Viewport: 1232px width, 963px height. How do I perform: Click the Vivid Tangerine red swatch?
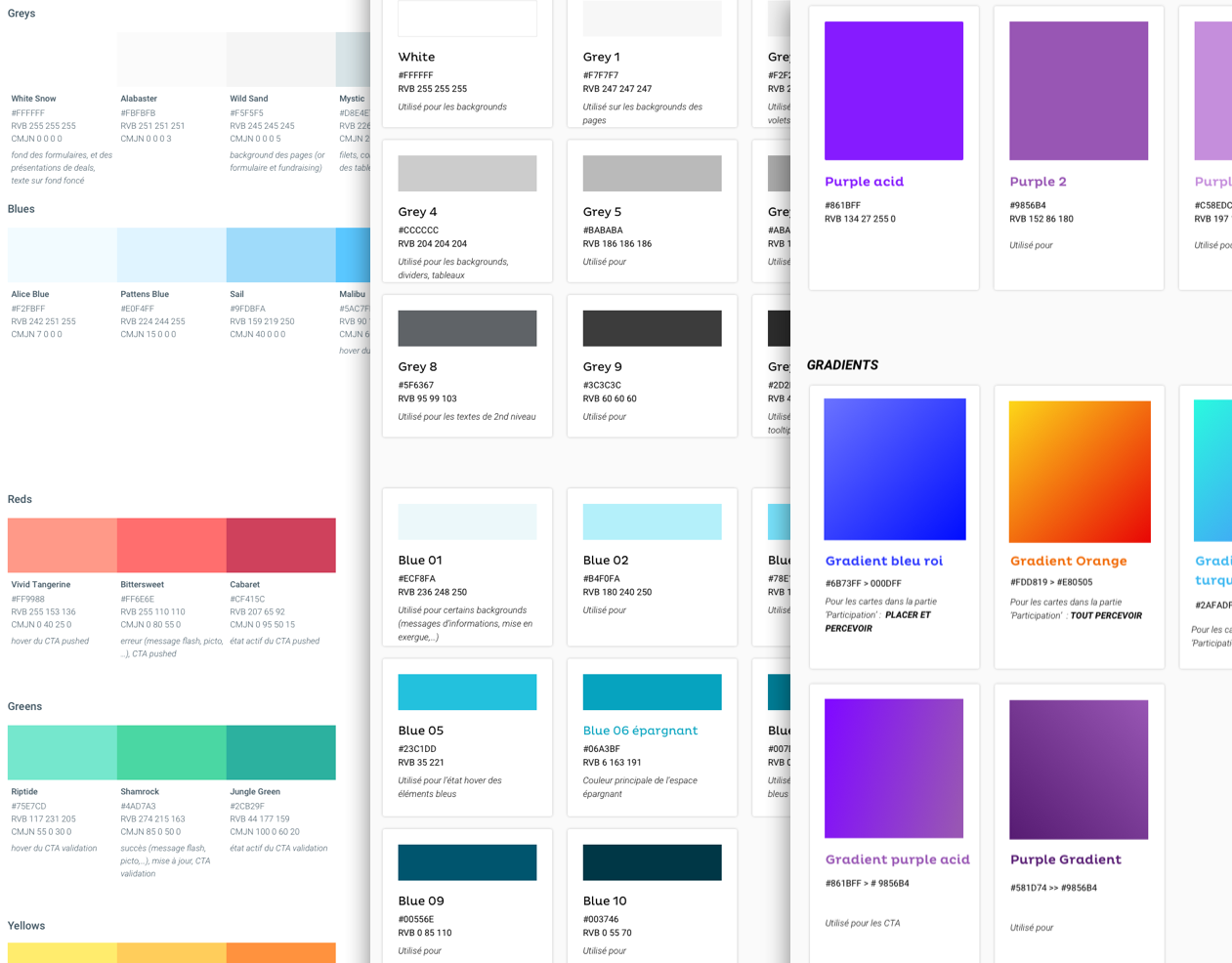pyautogui.click(x=63, y=545)
